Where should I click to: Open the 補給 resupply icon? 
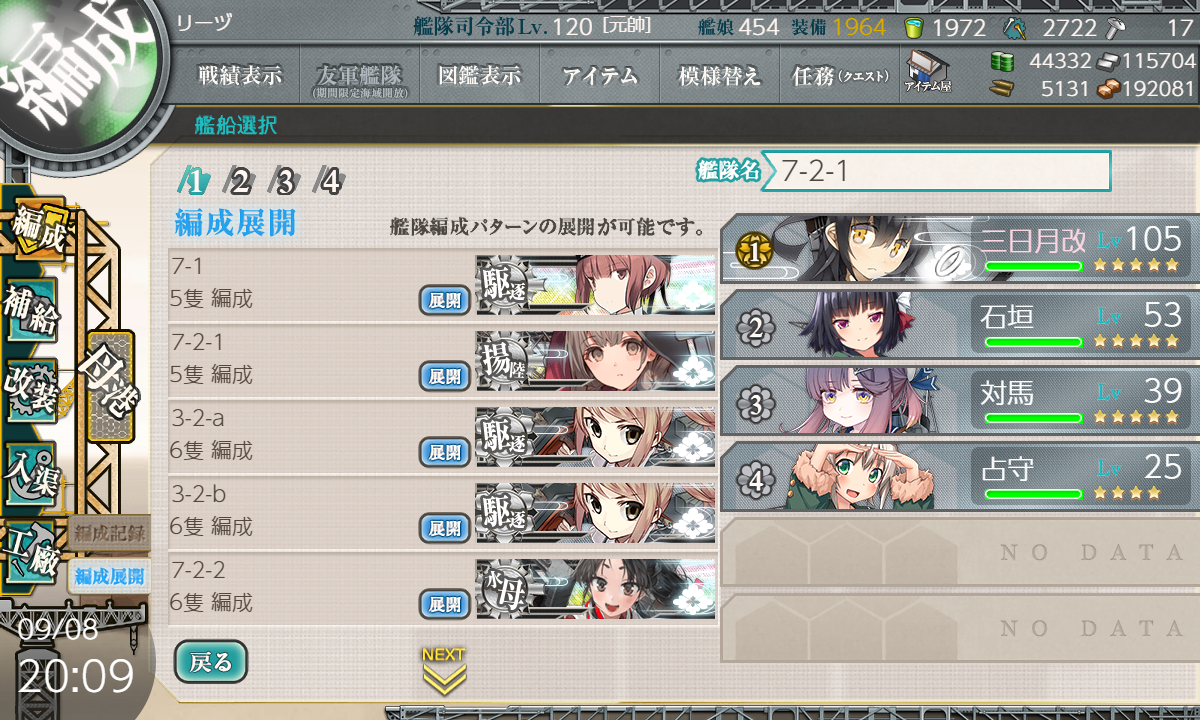point(32,309)
